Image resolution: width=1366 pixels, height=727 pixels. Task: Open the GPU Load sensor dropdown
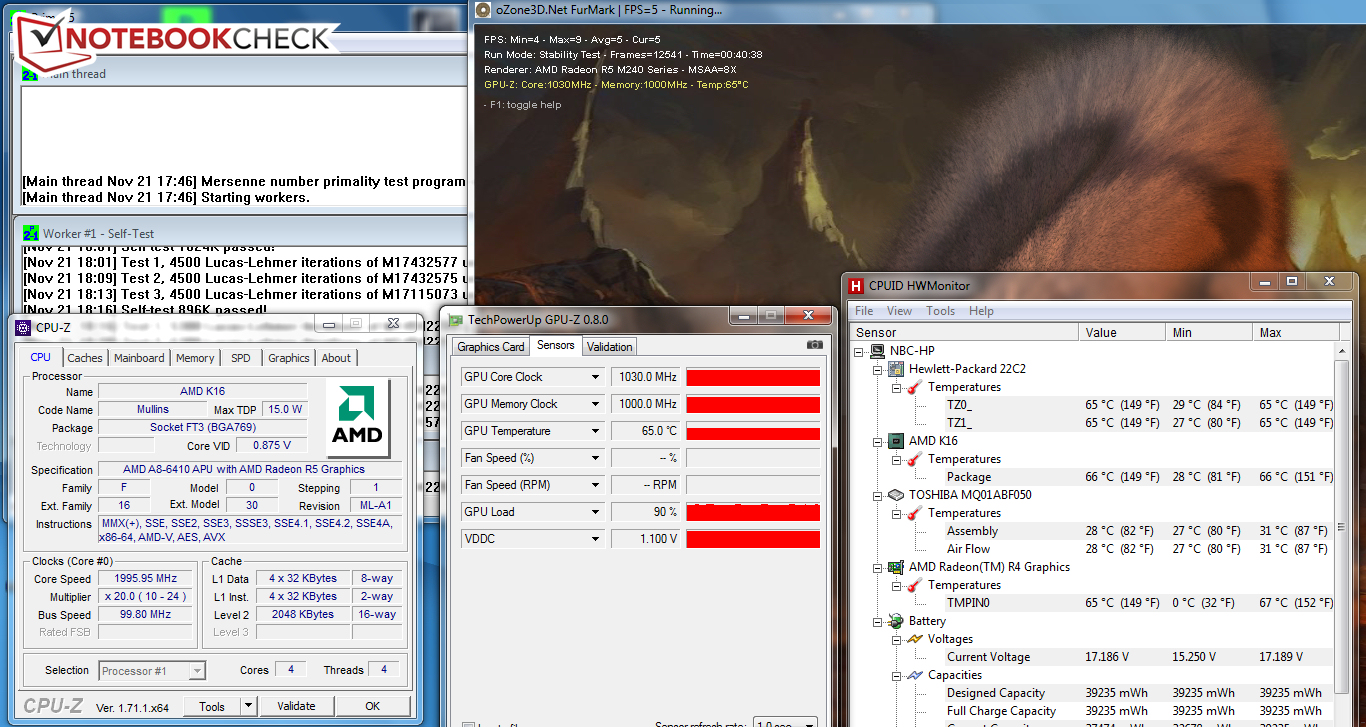[596, 512]
